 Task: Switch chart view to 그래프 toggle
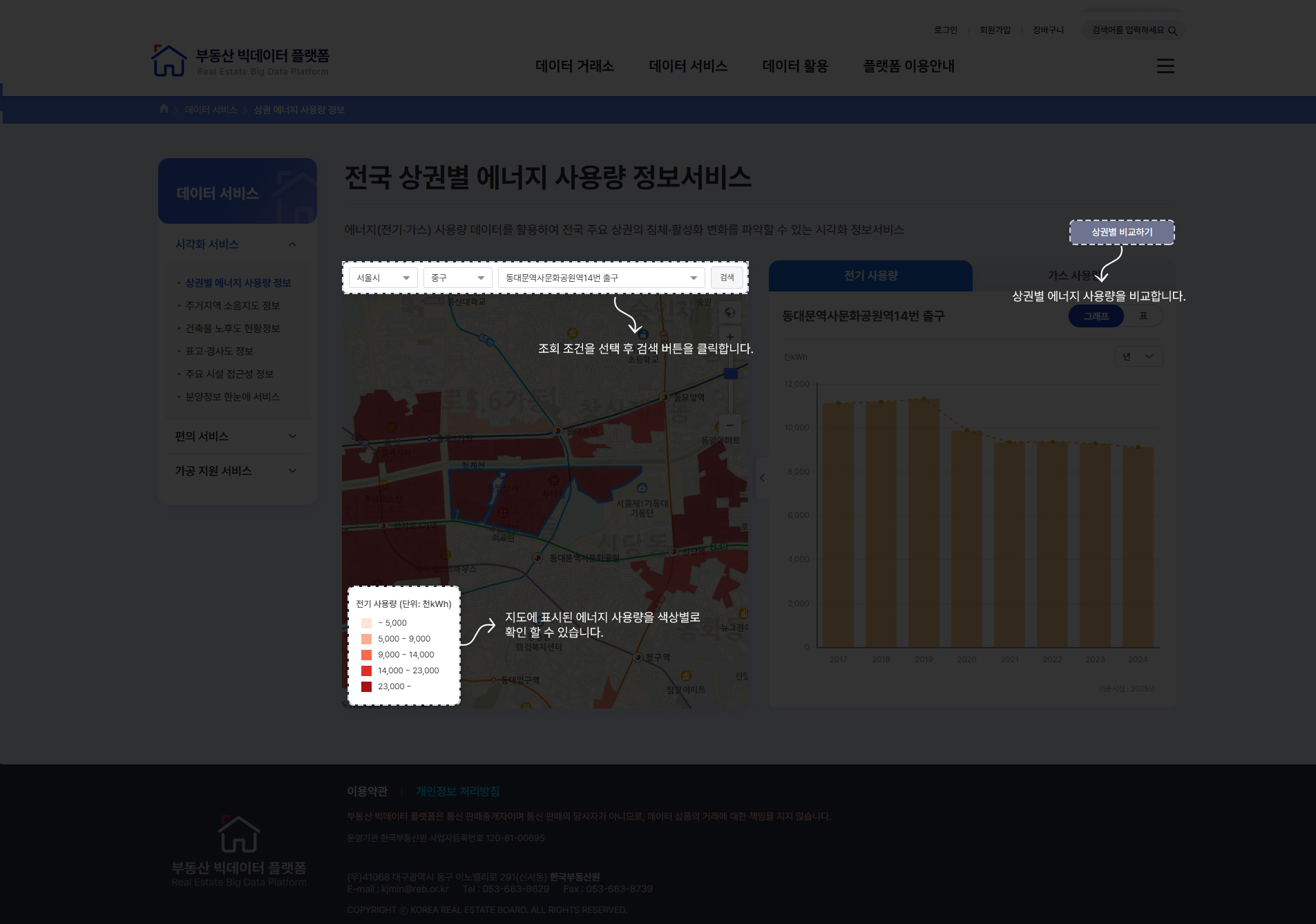(1096, 316)
